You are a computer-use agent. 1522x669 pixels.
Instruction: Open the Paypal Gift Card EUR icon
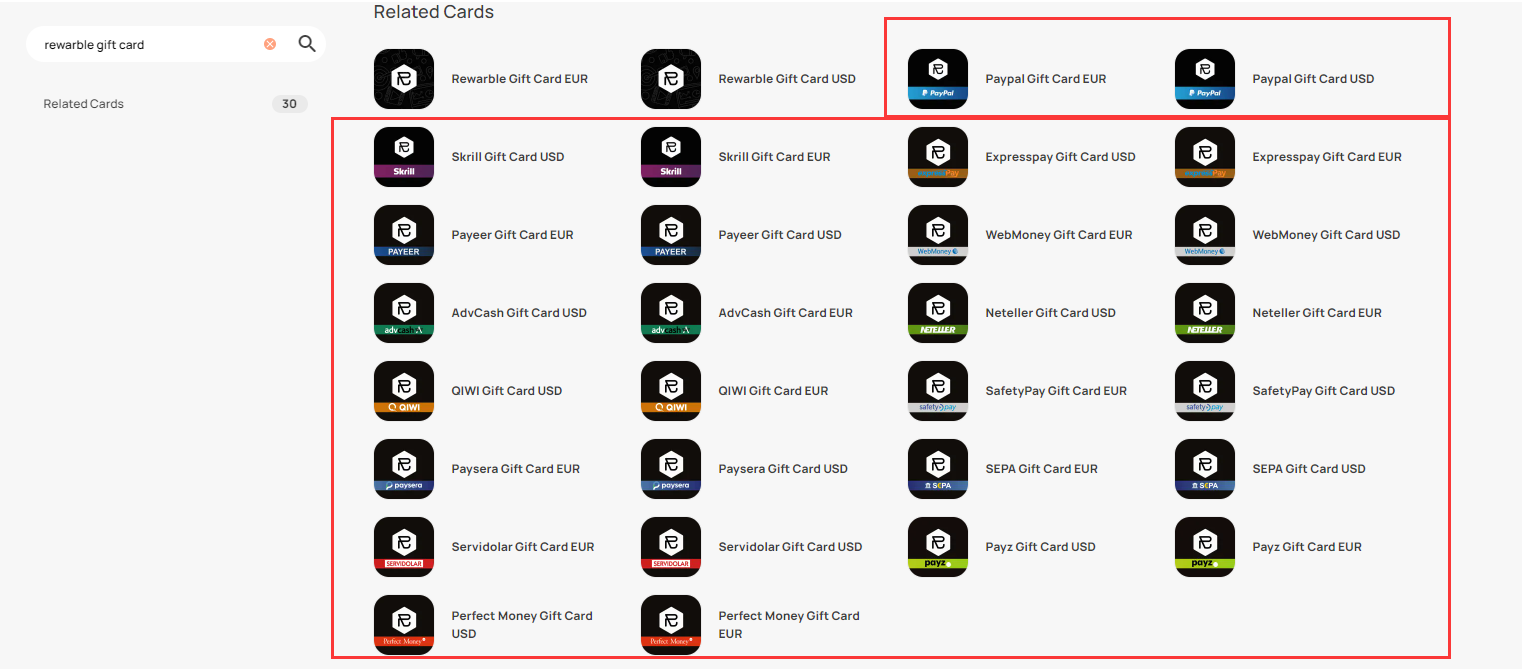click(x=938, y=79)
